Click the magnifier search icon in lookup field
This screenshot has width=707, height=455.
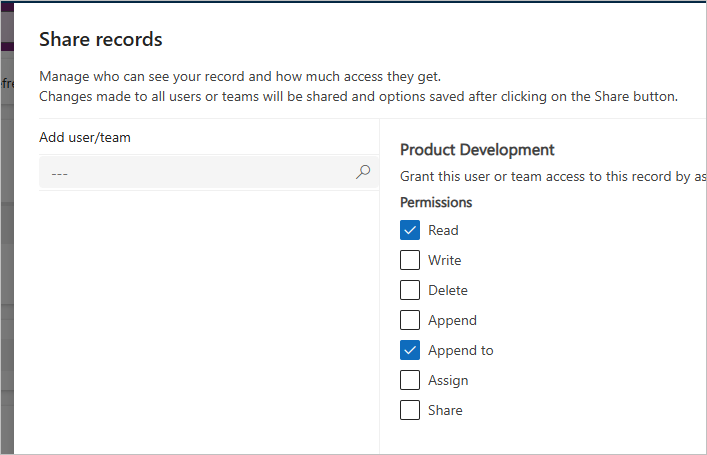[x=363, y=172]
